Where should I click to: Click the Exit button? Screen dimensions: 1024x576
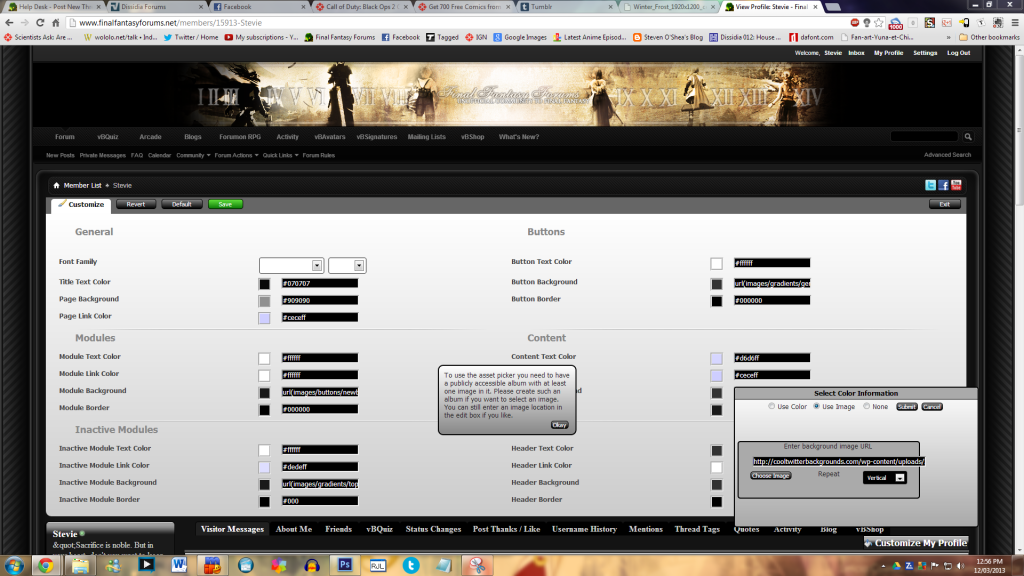[944, 204]
